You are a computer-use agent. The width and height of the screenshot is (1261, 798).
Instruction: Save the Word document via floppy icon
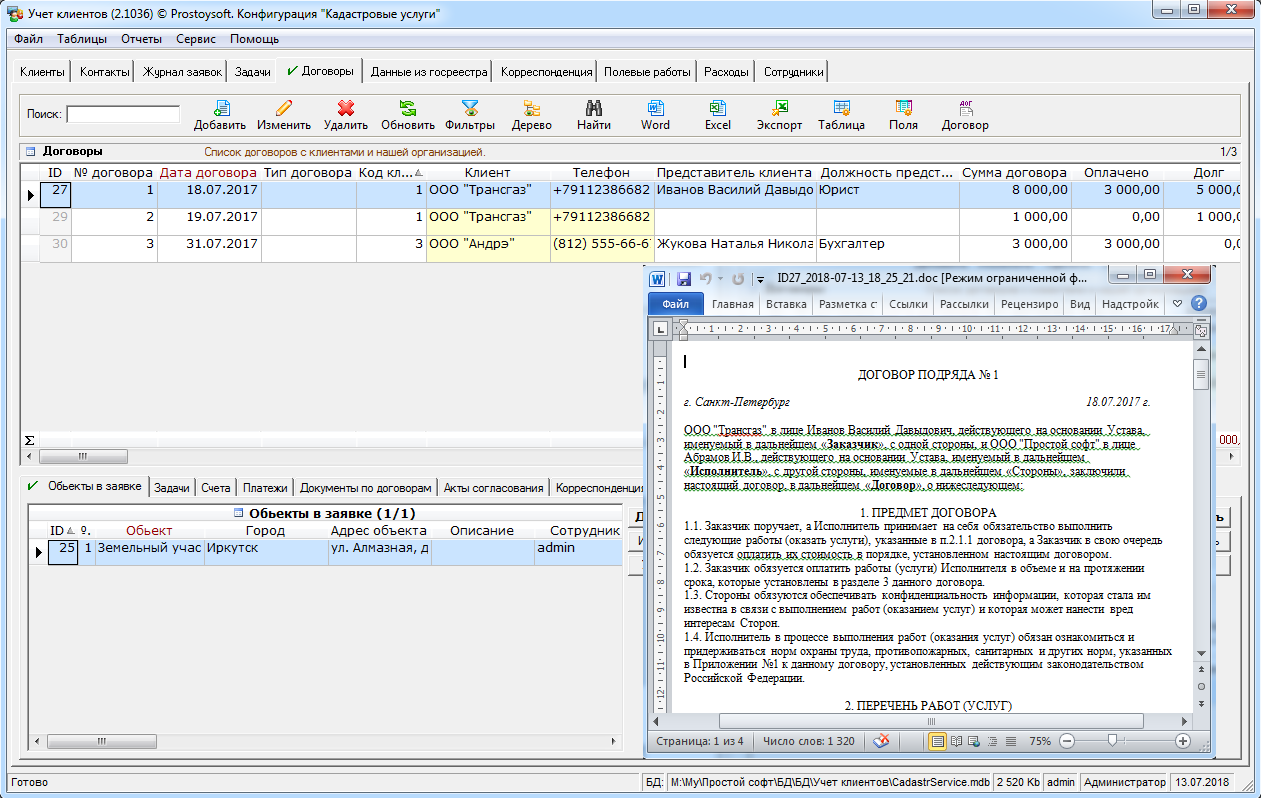pyautogui.click(x=684, y=278)
